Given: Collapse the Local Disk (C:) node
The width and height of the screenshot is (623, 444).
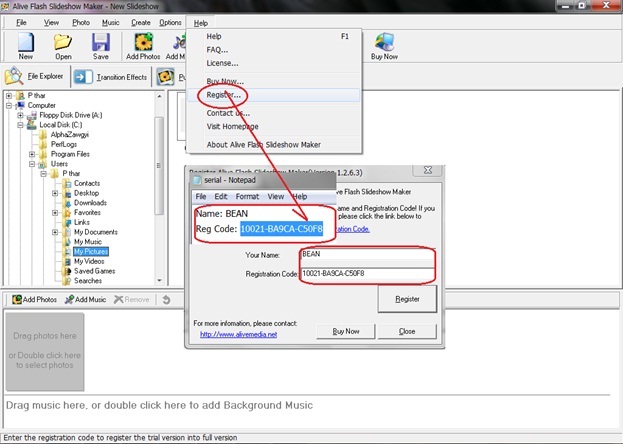Looking at the screenshot, I should [x=20, y=125].
